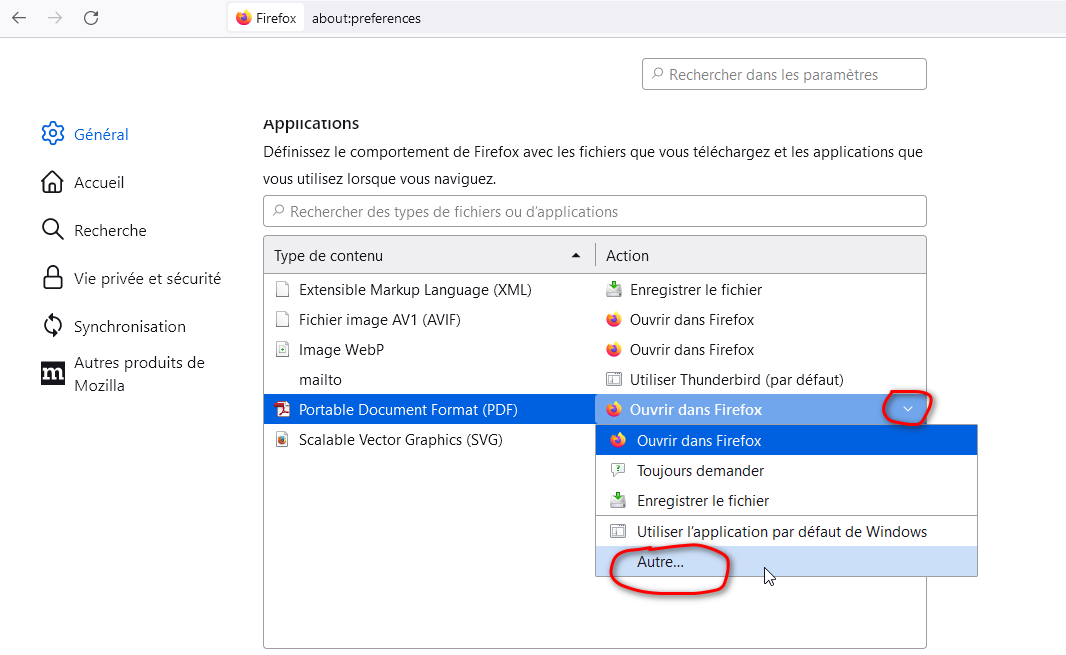The width and height of the screenshot is (1066, 655).
Task: Click the Vie privée padlock icon
Action: pyautogui.click(x=53, y=278)
